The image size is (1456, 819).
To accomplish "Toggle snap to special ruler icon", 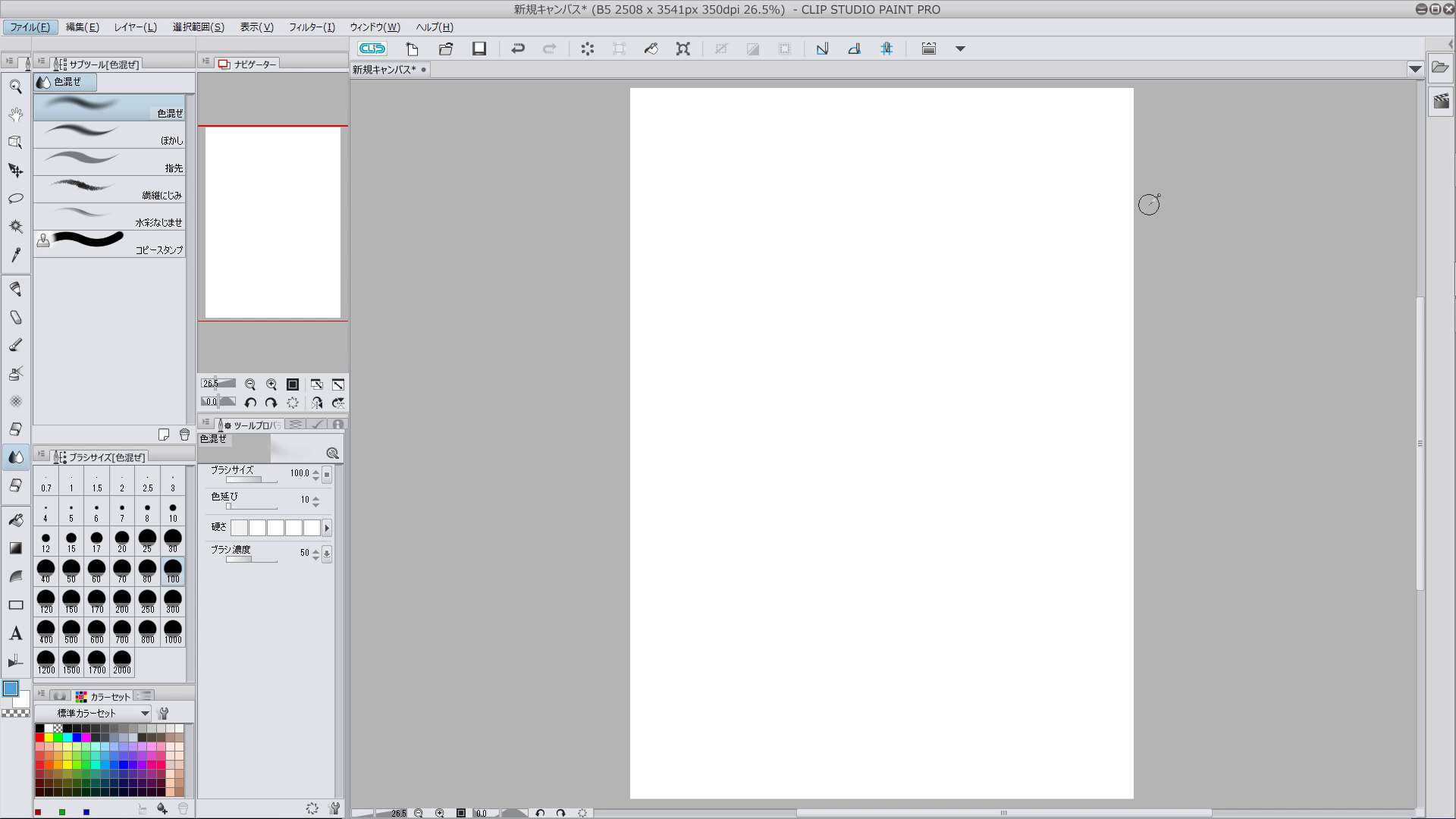I will pyautogui.click(x=854, y=49).
